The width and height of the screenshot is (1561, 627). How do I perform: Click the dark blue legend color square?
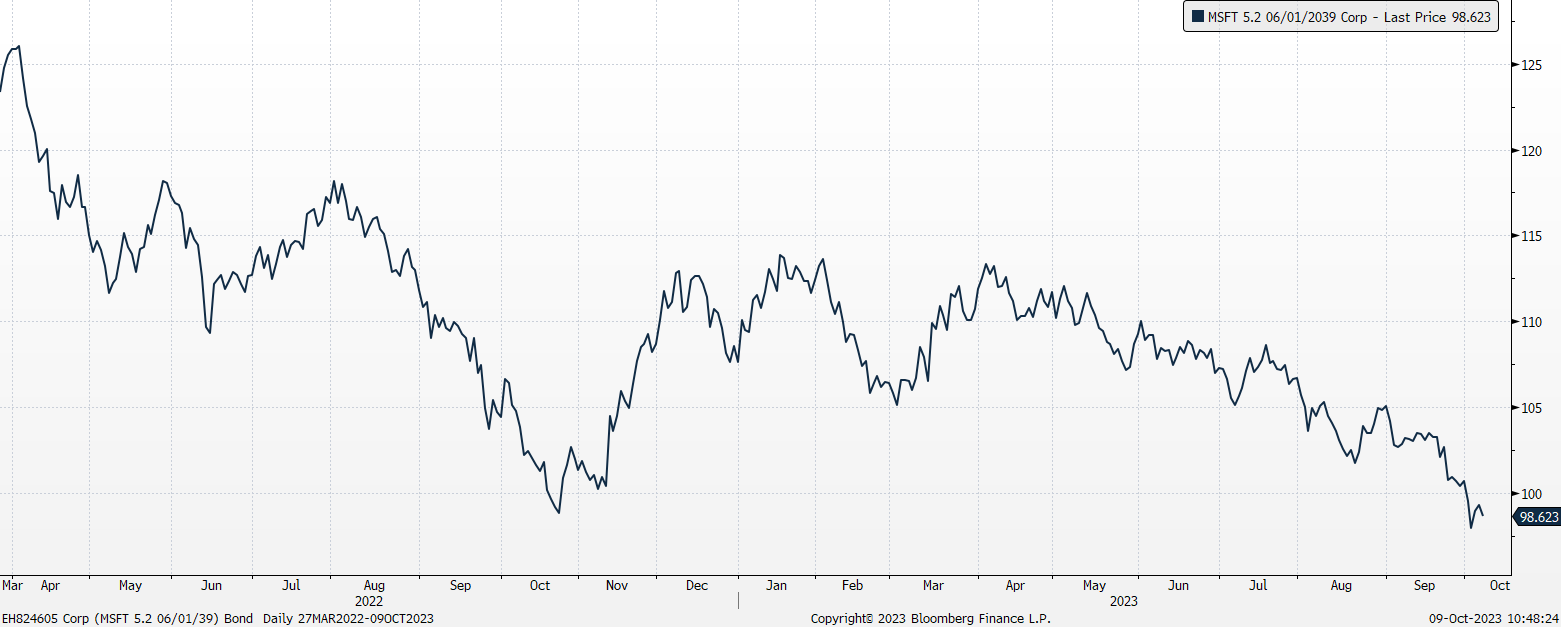[x=1198, y=16]
